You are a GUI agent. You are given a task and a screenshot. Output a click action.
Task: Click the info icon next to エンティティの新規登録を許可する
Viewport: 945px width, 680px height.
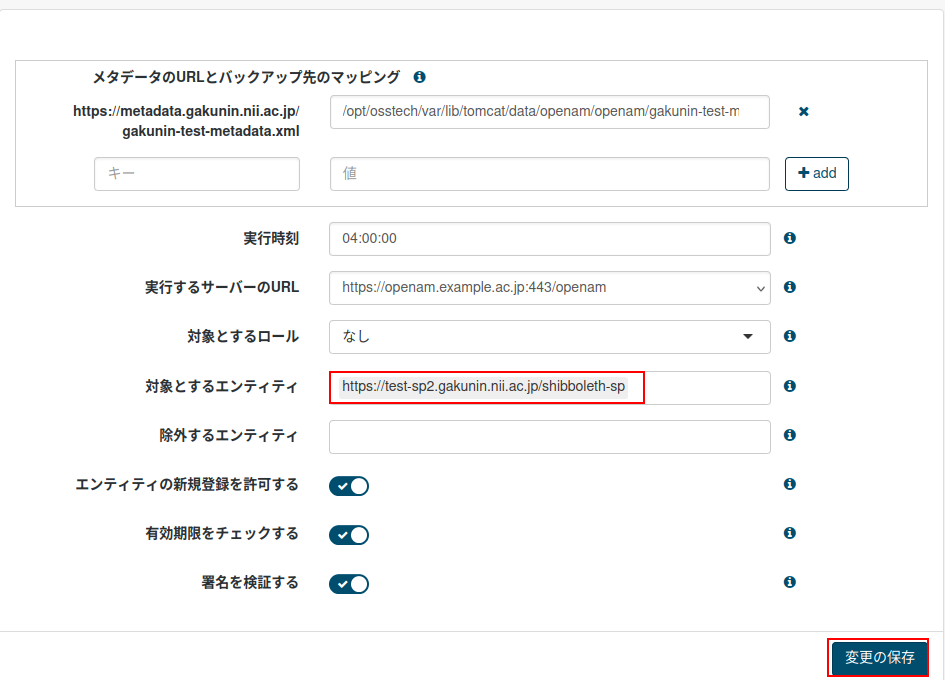pyautogui.click(x=789, y=484)
